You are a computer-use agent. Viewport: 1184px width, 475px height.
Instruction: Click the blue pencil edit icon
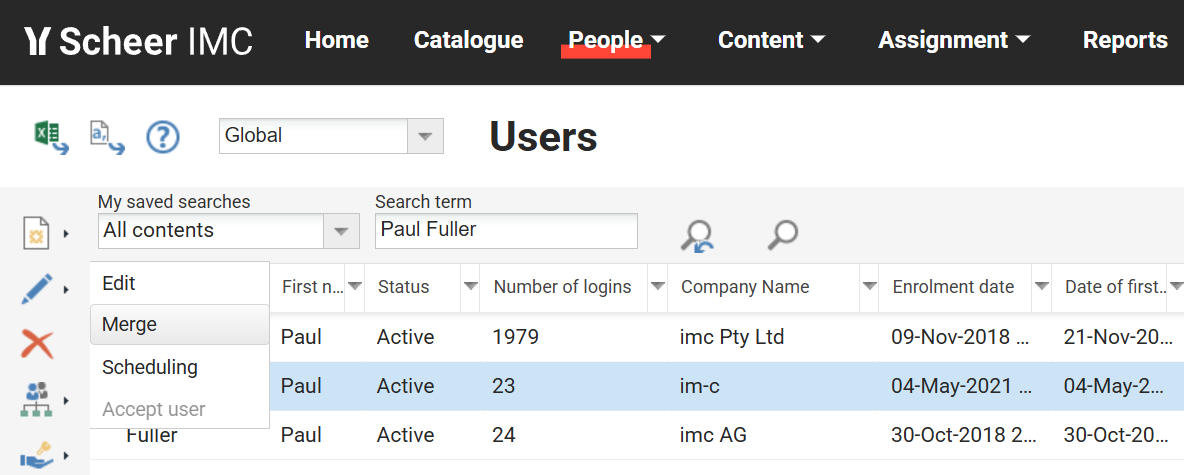pos(37,290)
